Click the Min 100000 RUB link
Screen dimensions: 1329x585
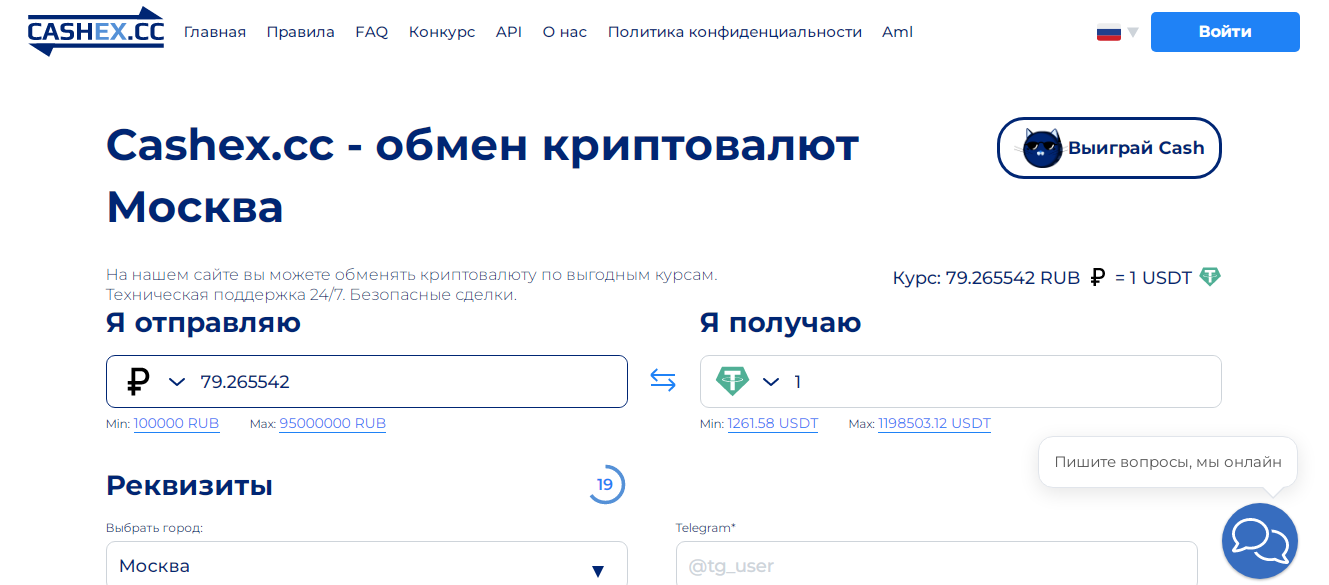coord(176,423)
